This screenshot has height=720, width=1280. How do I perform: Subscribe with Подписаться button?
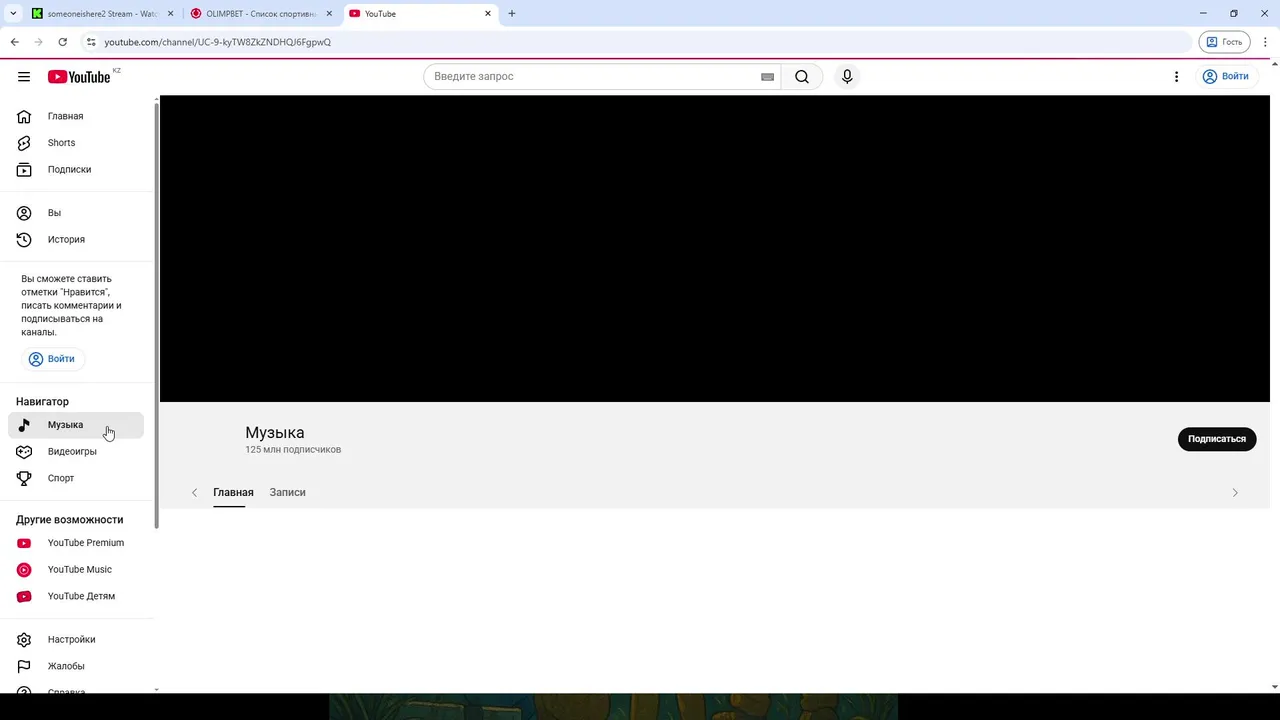coord(1217,439)
